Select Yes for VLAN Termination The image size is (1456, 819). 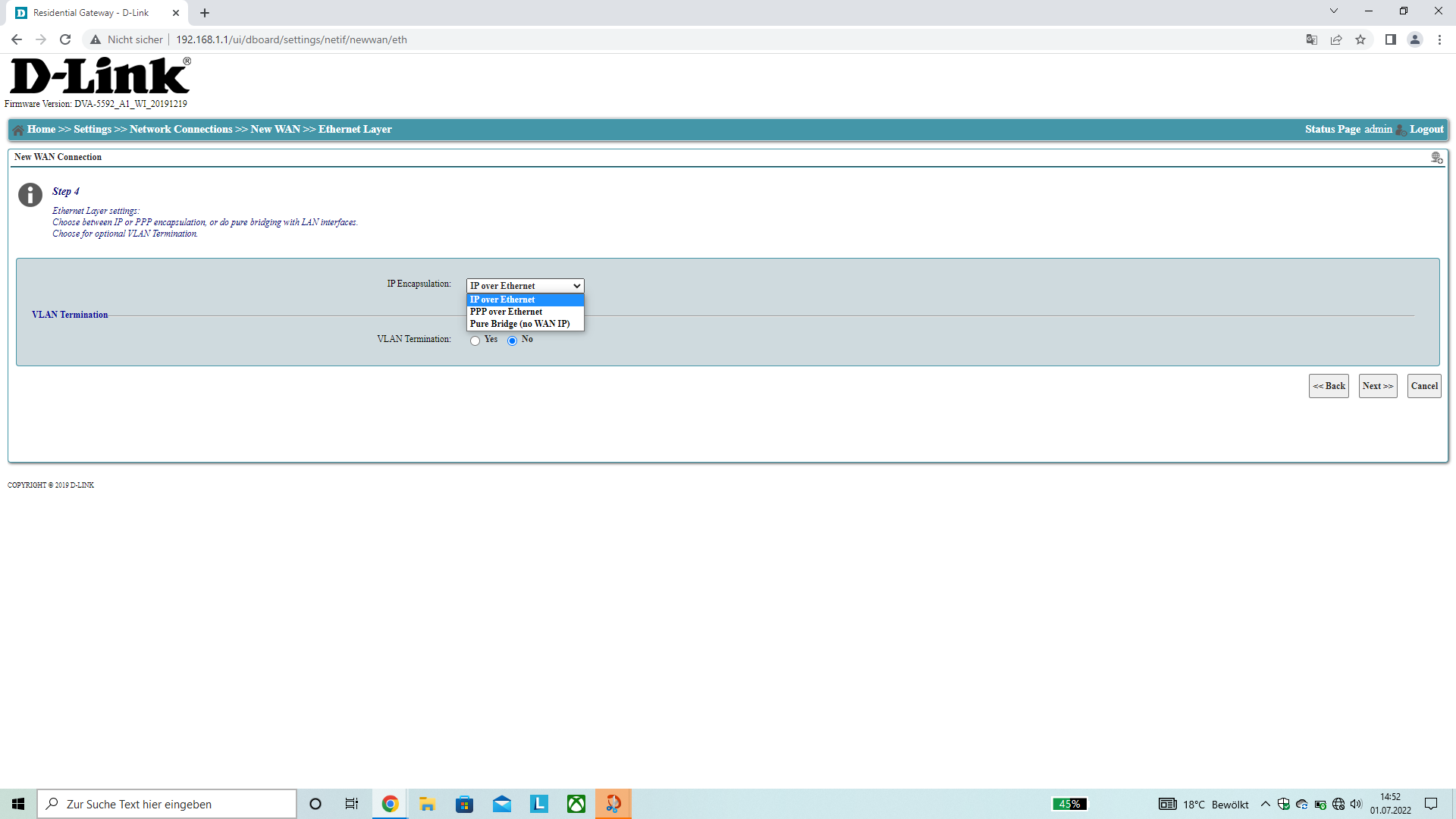point(475,340)
